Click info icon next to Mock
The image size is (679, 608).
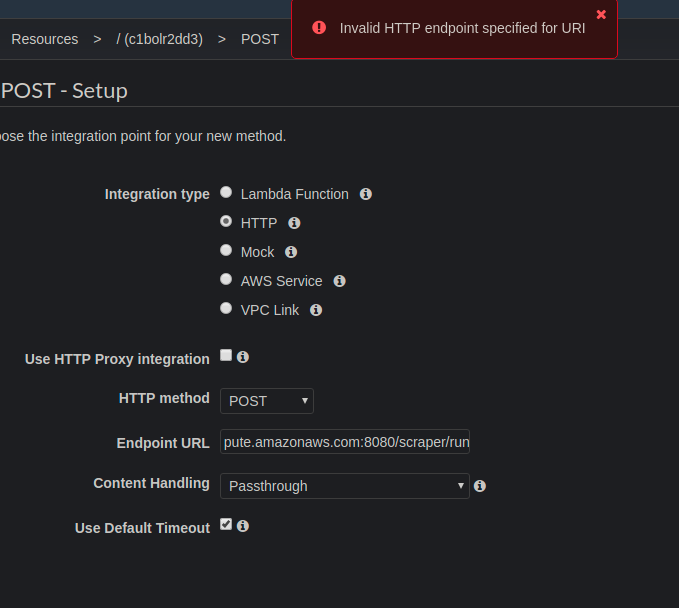291,252
